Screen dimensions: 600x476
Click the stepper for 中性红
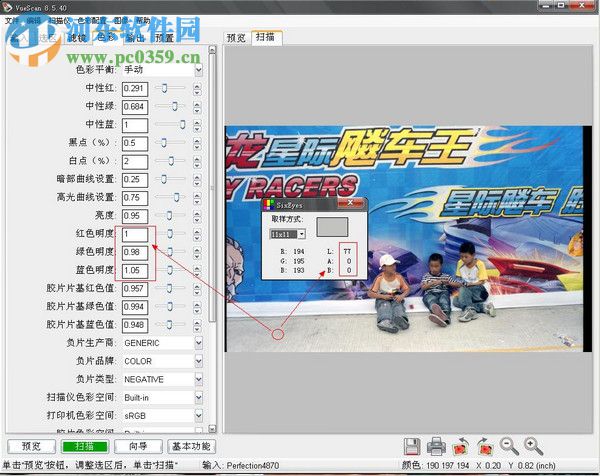pos(197,89)
